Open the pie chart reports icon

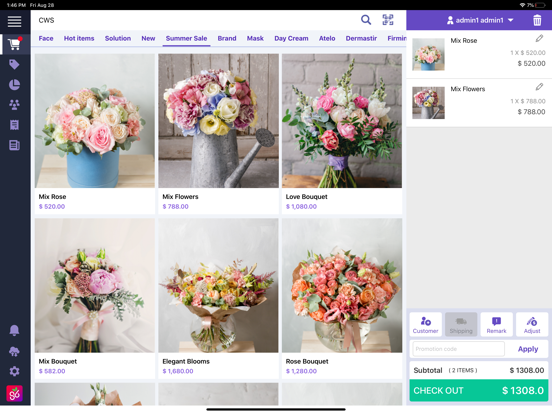click(x=14, y=84)
